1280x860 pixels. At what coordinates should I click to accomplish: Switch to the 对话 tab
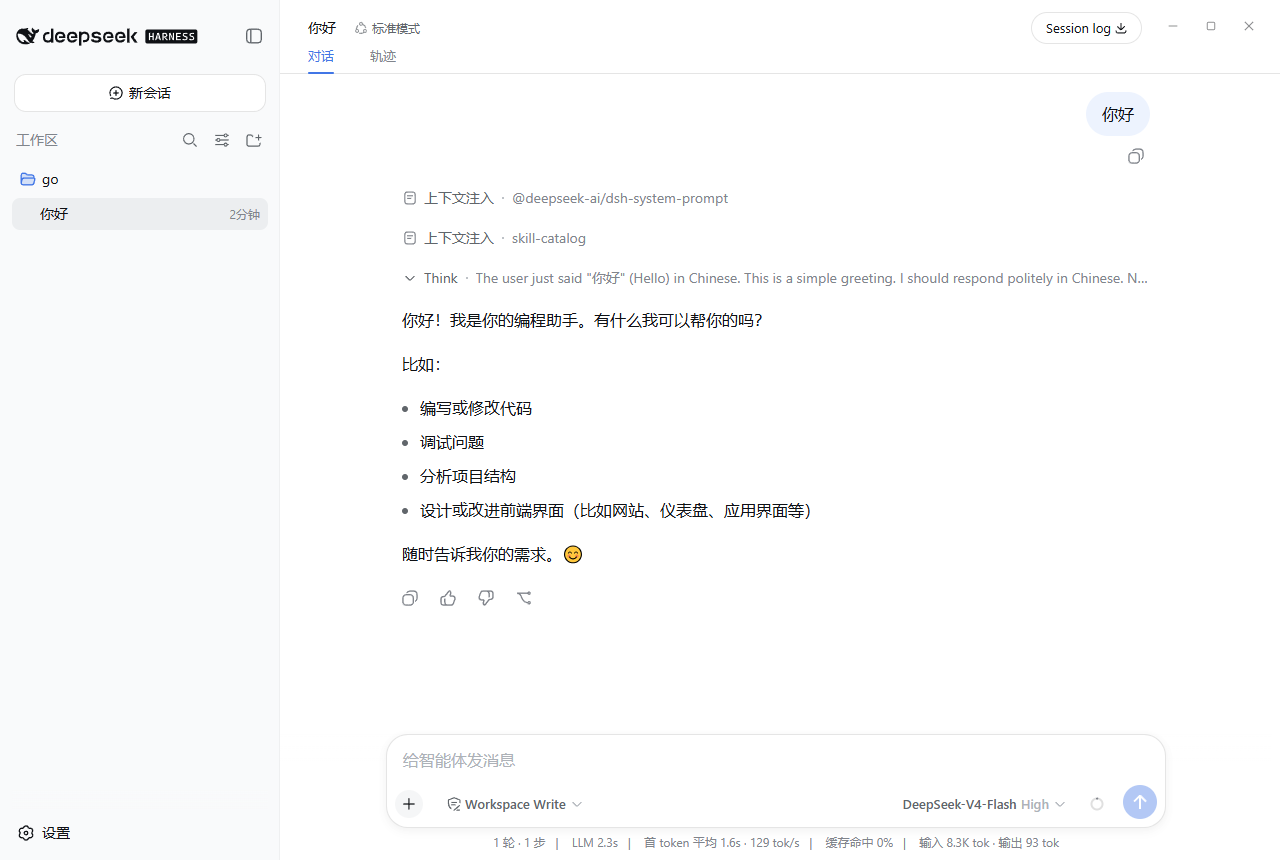click(321, 57)
